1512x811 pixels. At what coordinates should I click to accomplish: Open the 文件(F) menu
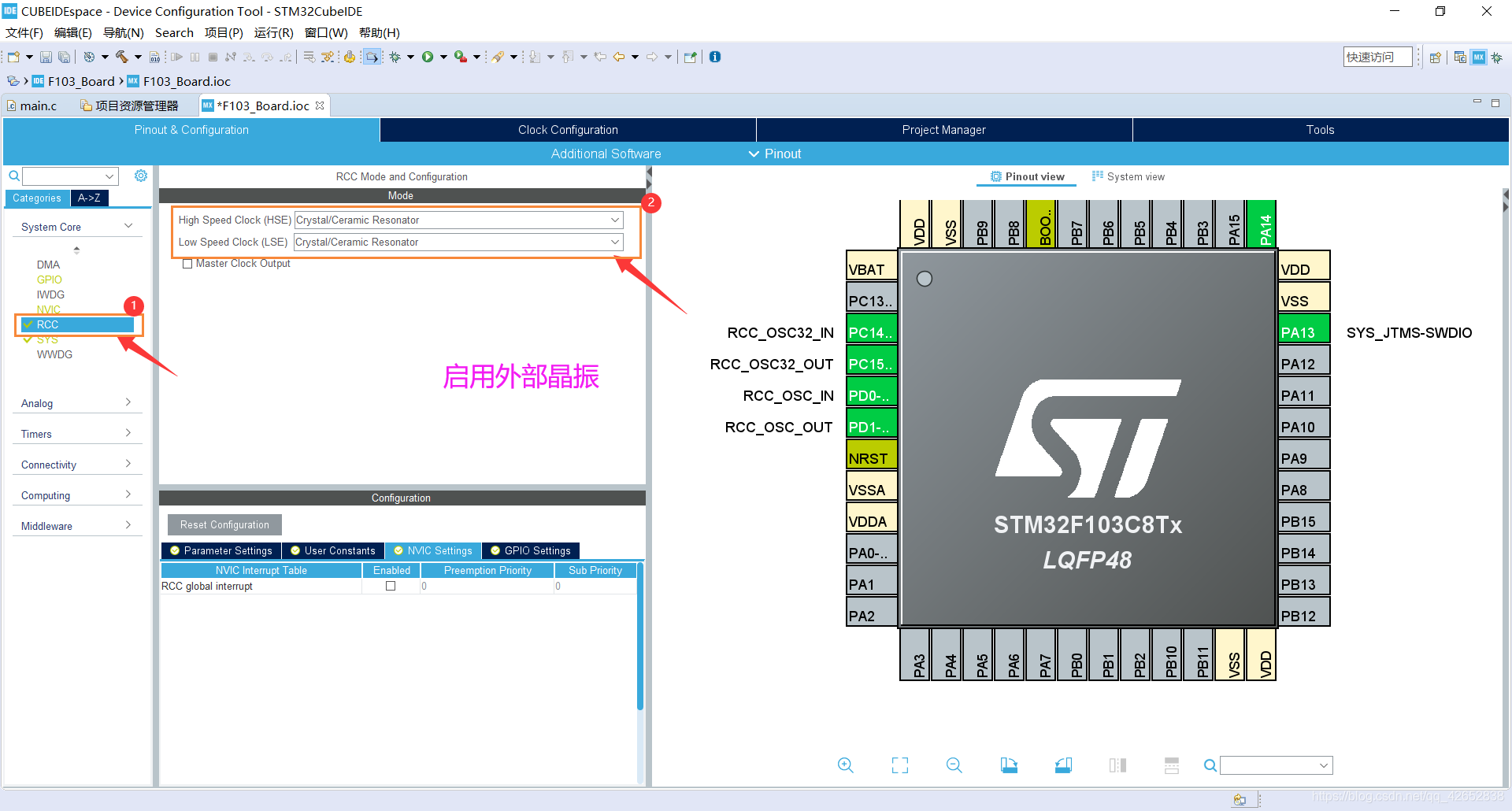click(x=24, y=32)
